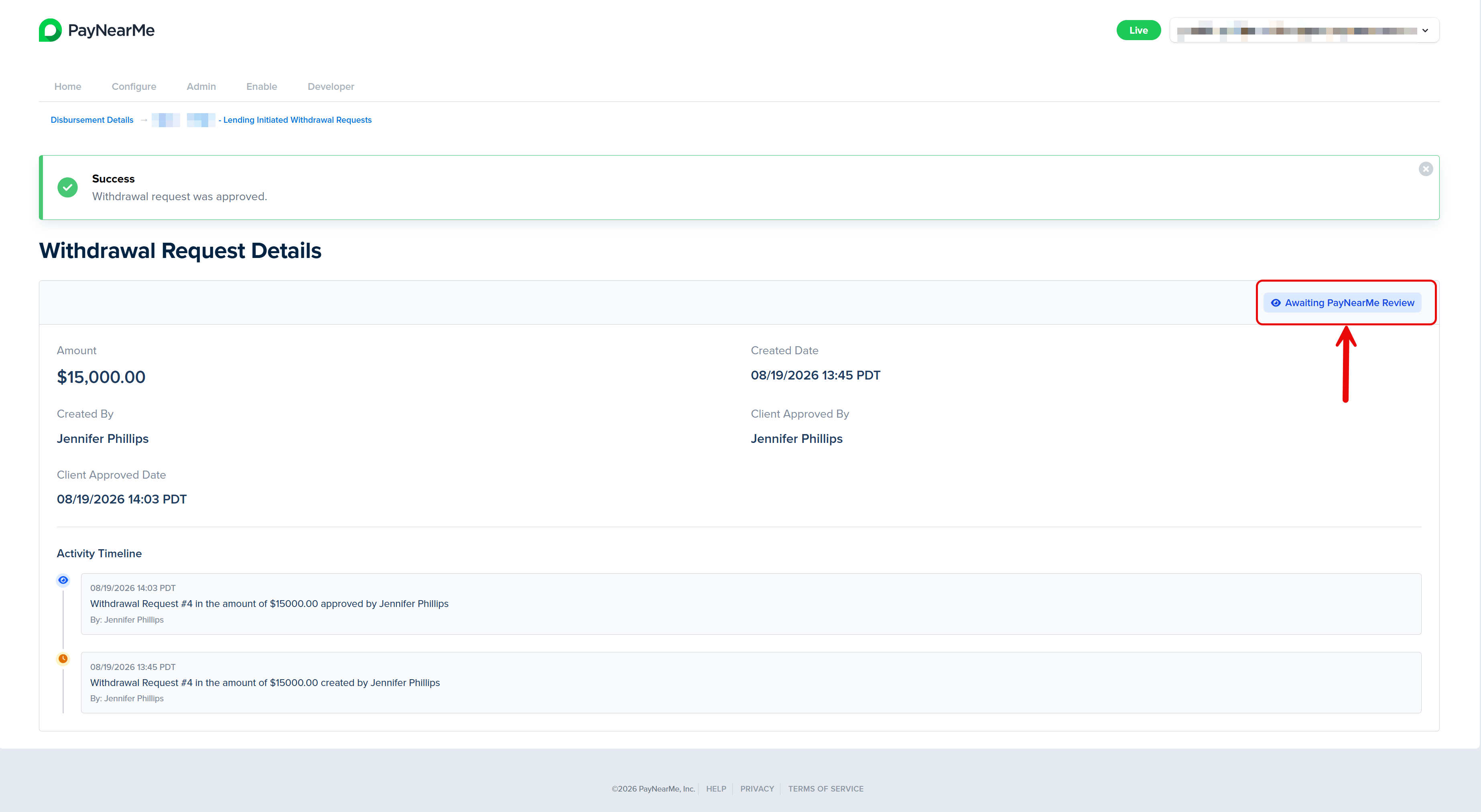Open the account selector dropdown

tap(1304, 30)
